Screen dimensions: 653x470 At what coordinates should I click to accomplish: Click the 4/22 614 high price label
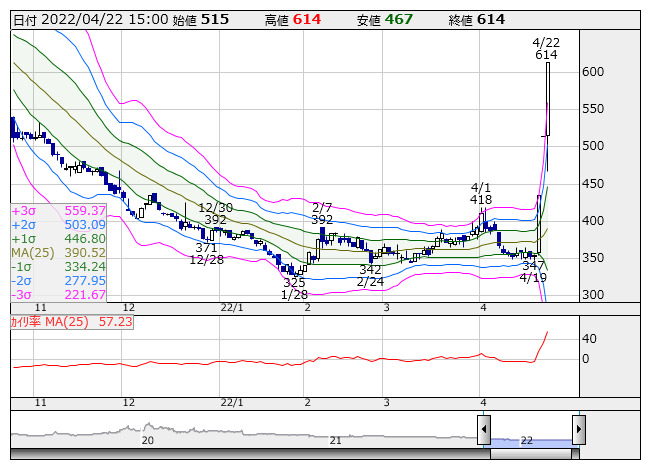coord(546,48)
